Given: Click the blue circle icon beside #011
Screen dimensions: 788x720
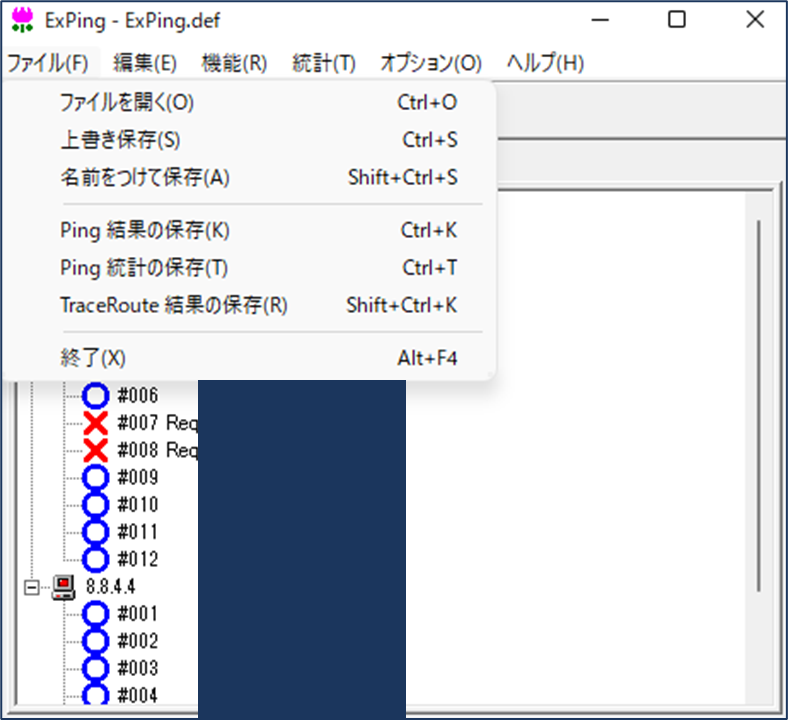Looking at the screenshot, I should tap(95, 532).
